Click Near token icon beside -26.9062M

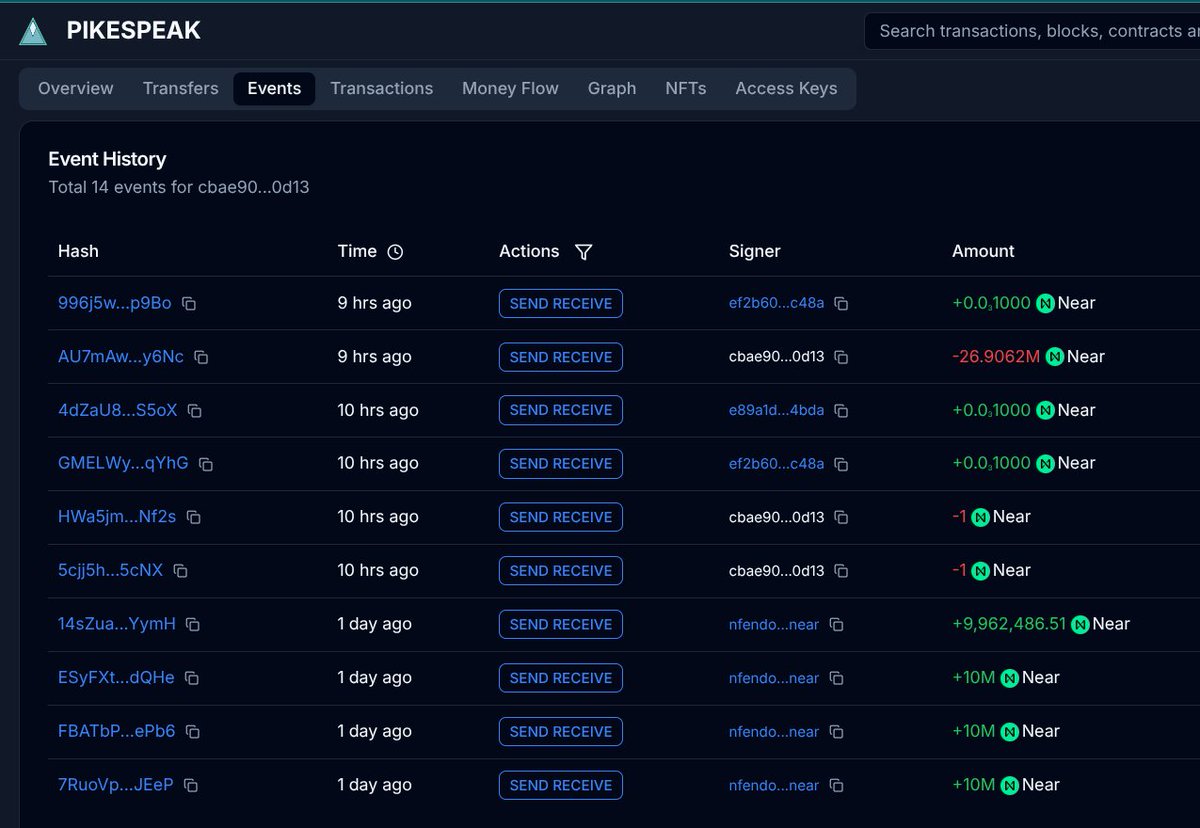point(1054,357)
